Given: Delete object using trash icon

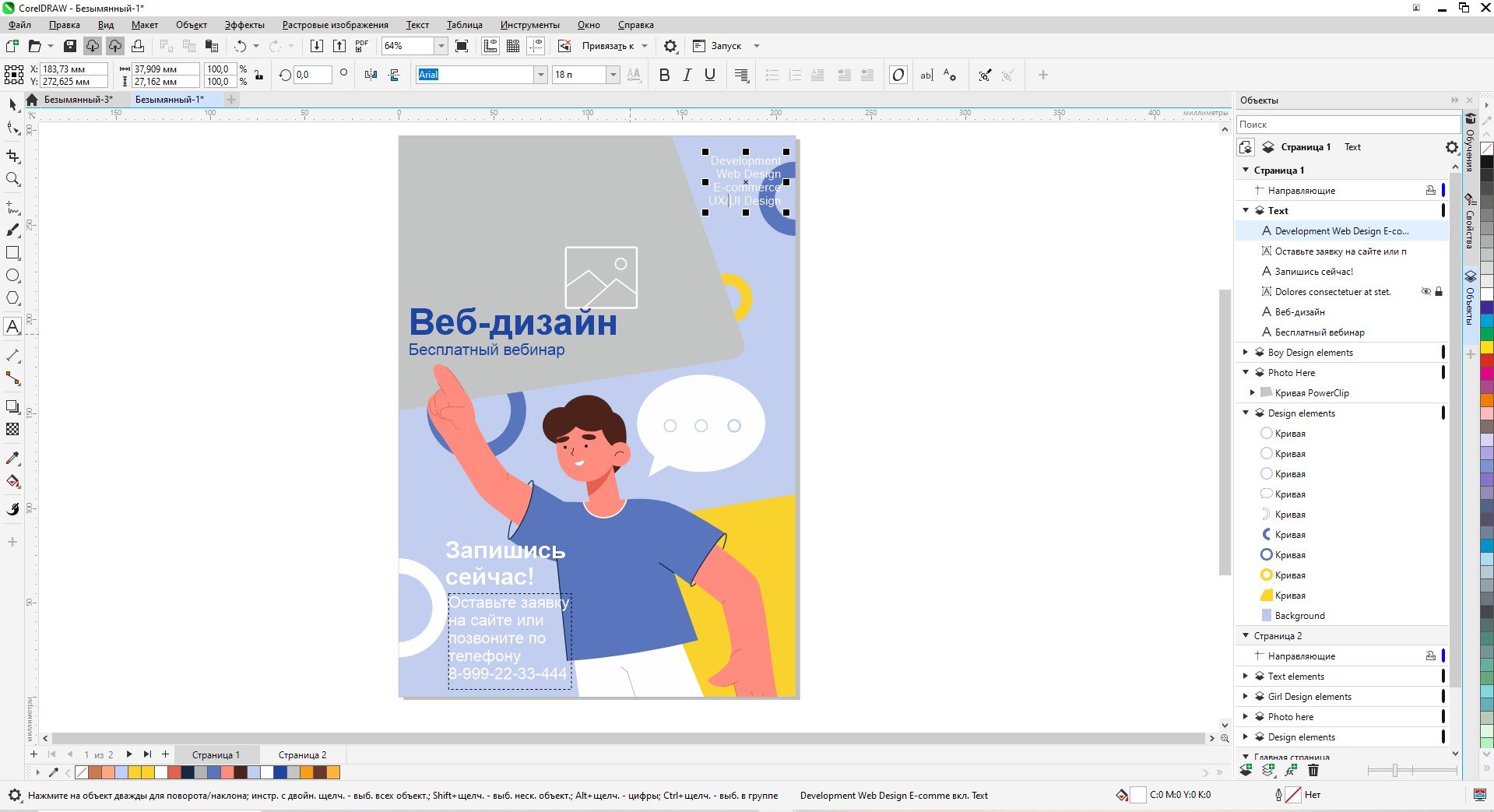Looking at the screenshot, I should pyautogui.click(x=1313, y=771).
